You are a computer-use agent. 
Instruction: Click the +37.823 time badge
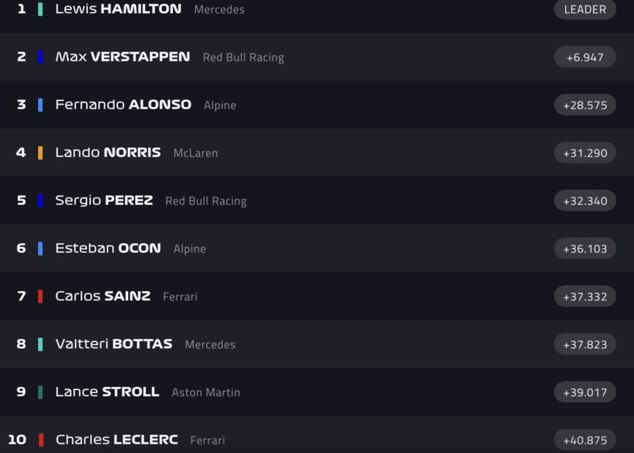pyautogui.click(x=585, y=344)
